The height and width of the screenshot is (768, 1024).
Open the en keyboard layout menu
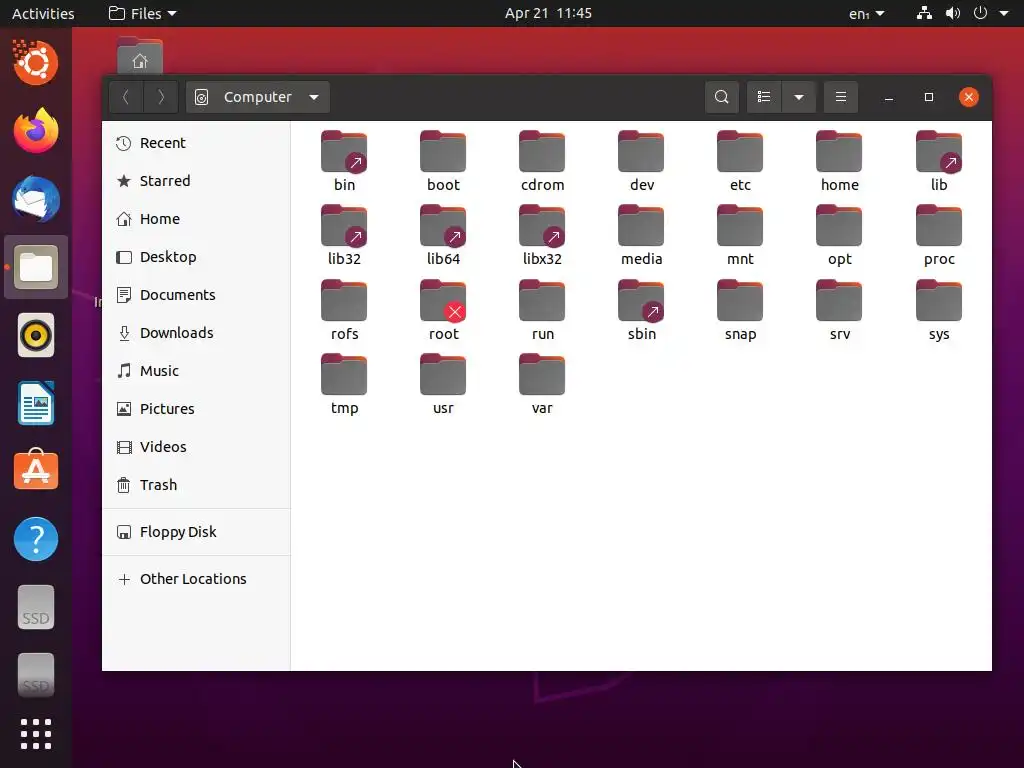tap(866, 13)
